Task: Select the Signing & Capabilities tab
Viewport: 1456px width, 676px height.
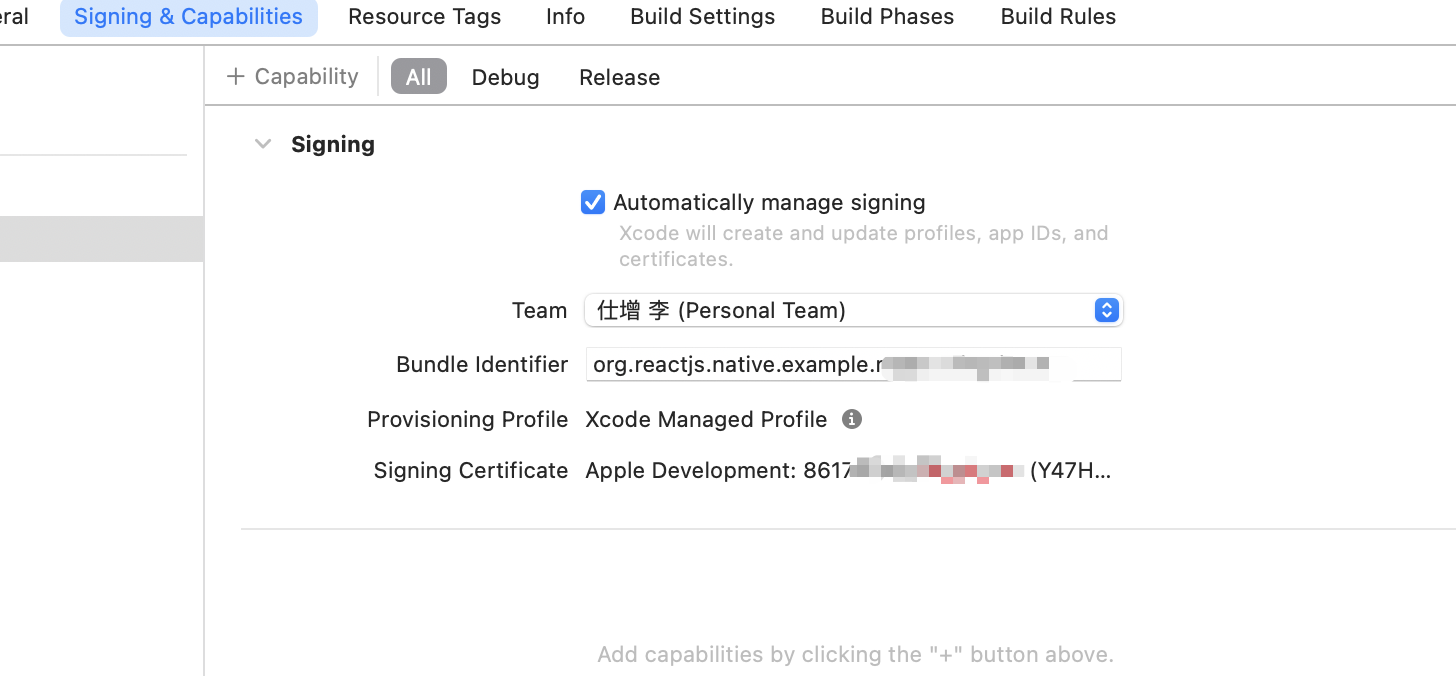Action: pyautogui.click(x=188, y=17)
